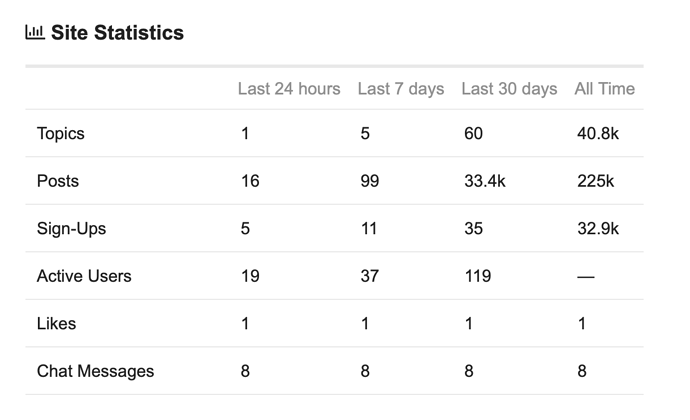Click the Topics row label
This screenshot has width=690, height=420.
61,133
